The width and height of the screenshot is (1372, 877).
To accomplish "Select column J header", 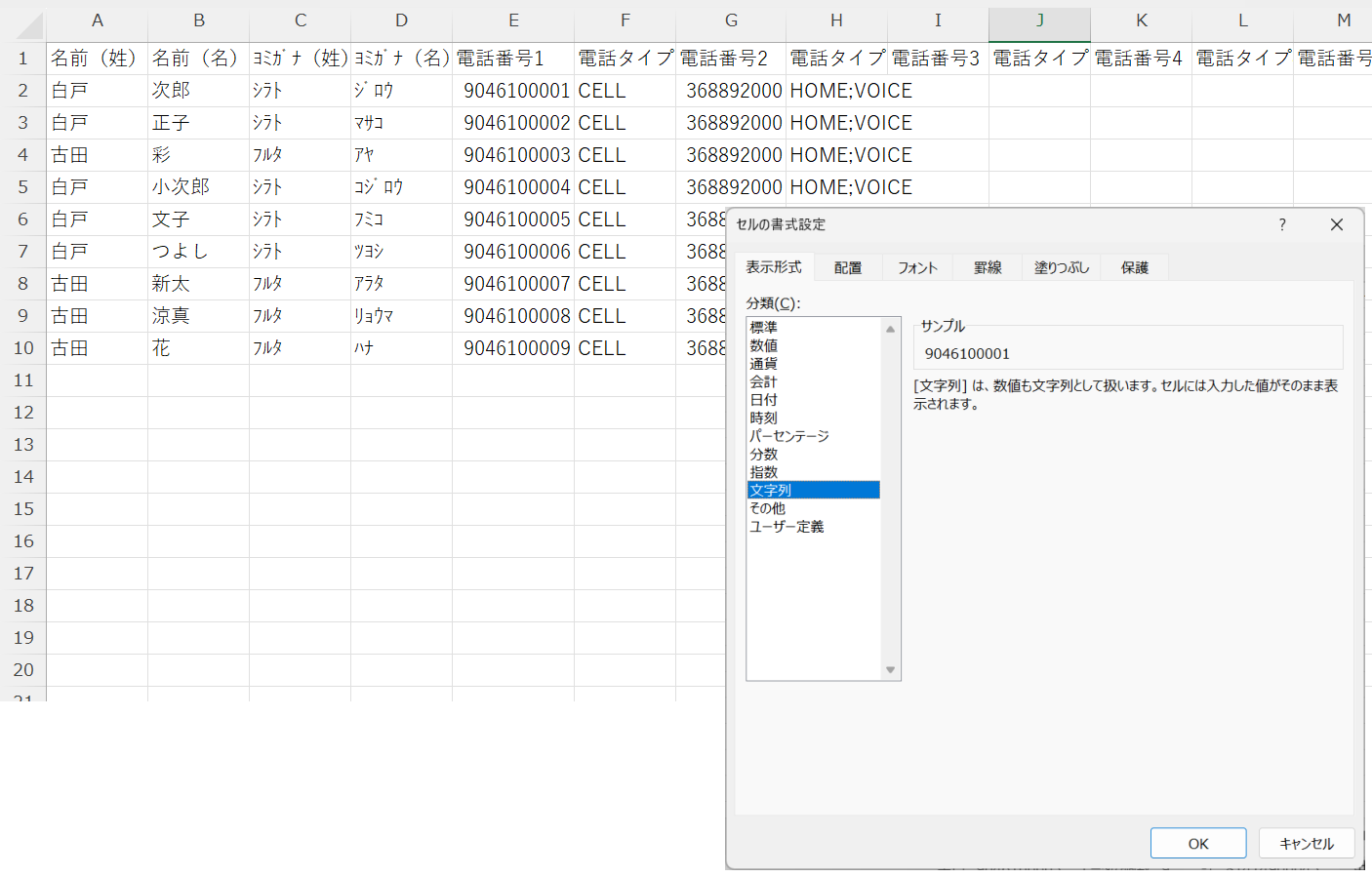I will (x=1039, y=20).
